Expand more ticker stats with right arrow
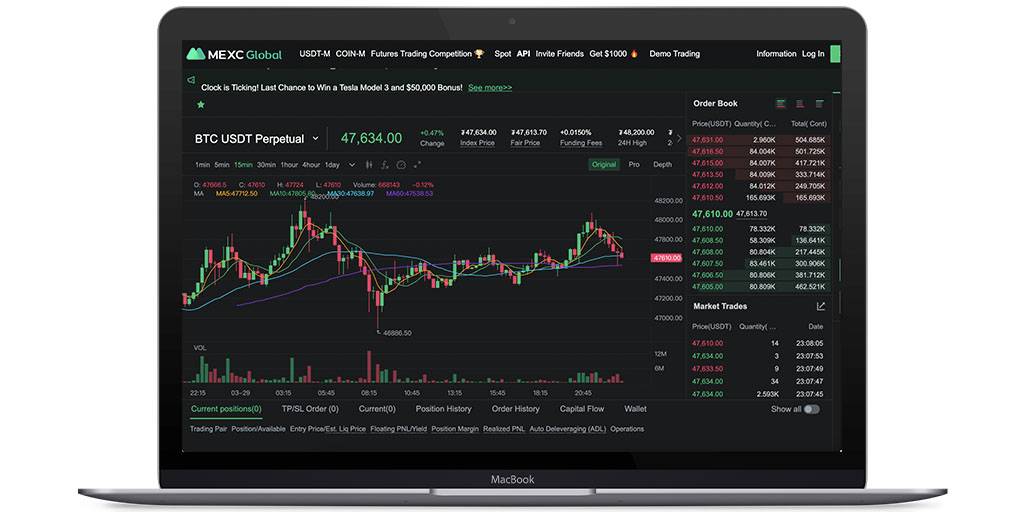The height and width of the screenshot is (512, 1024). (x=679, y=138)
